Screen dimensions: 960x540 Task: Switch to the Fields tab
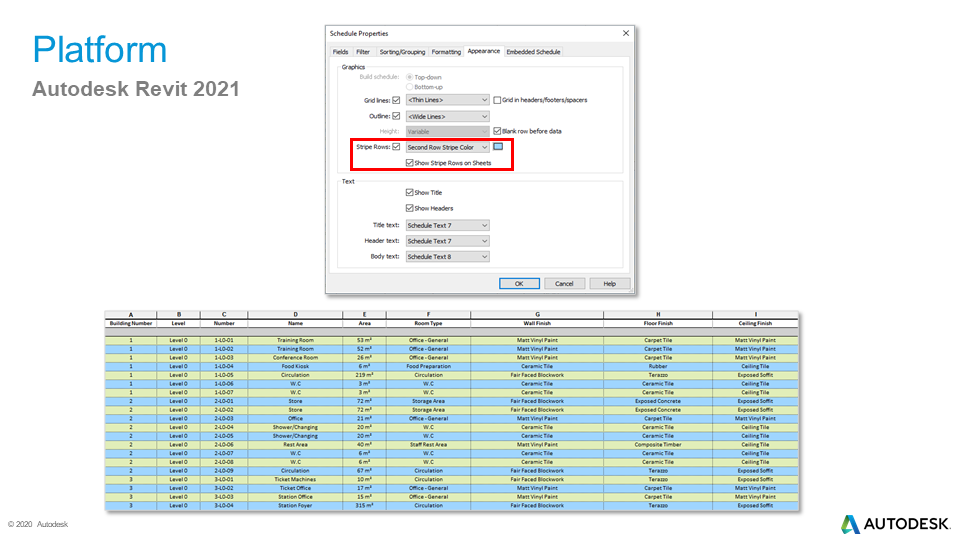(340, 52)
